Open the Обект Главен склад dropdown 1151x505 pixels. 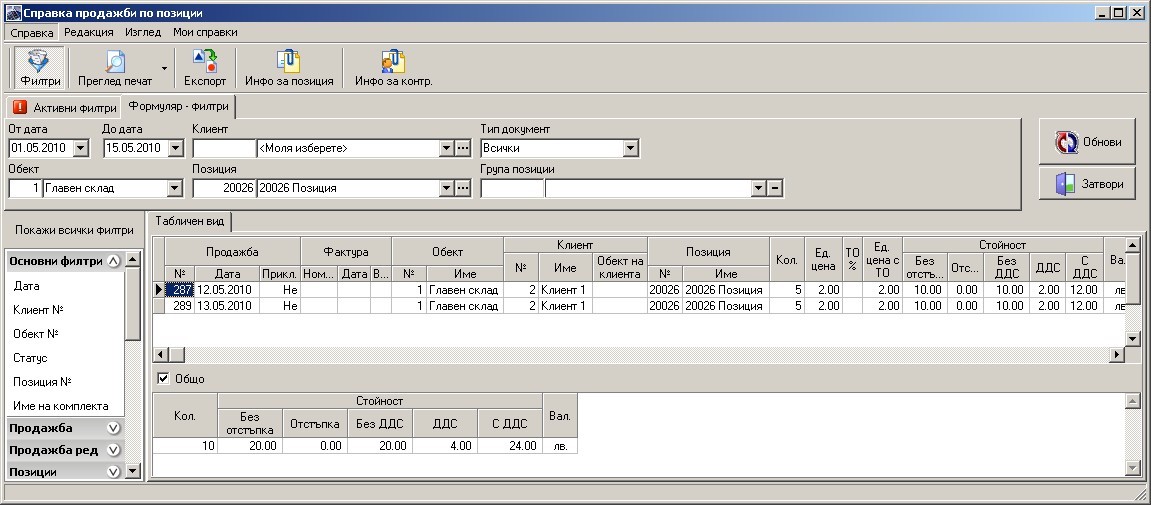coord(174,189)
